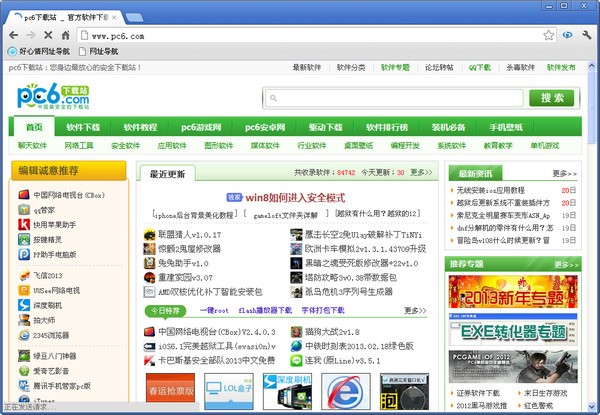Open the pc6游戏网 navigation tab
Screen dimensions: 600x415
201,127
